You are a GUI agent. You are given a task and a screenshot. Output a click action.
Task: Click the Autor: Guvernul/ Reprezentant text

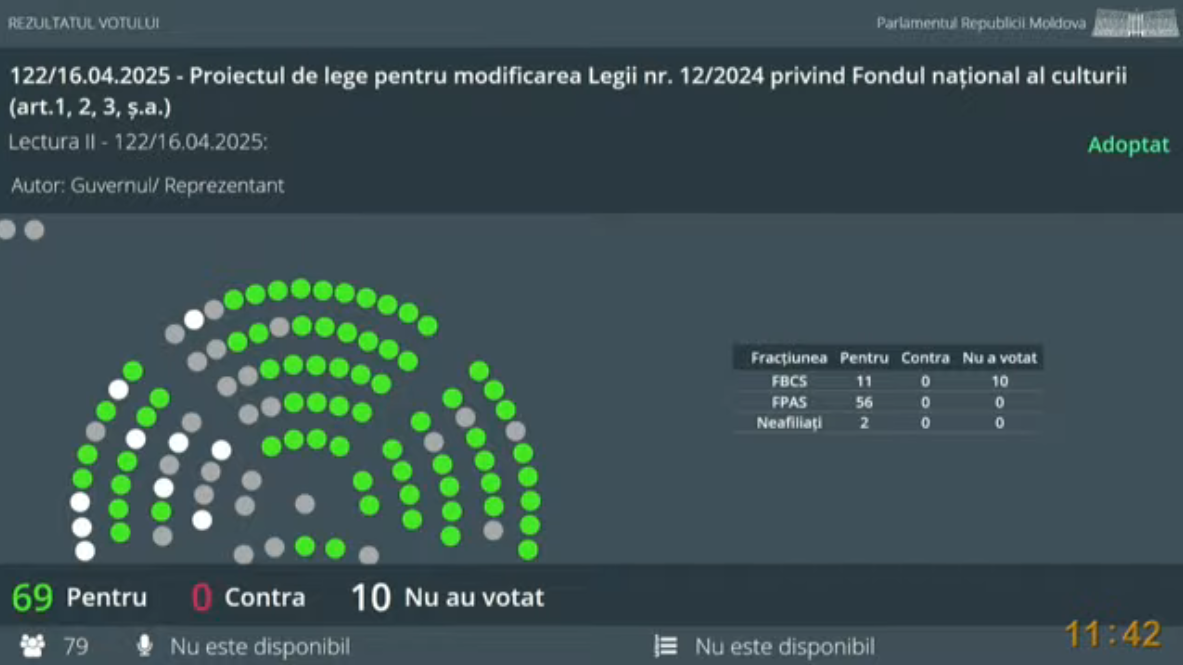[x=148, y=185]
